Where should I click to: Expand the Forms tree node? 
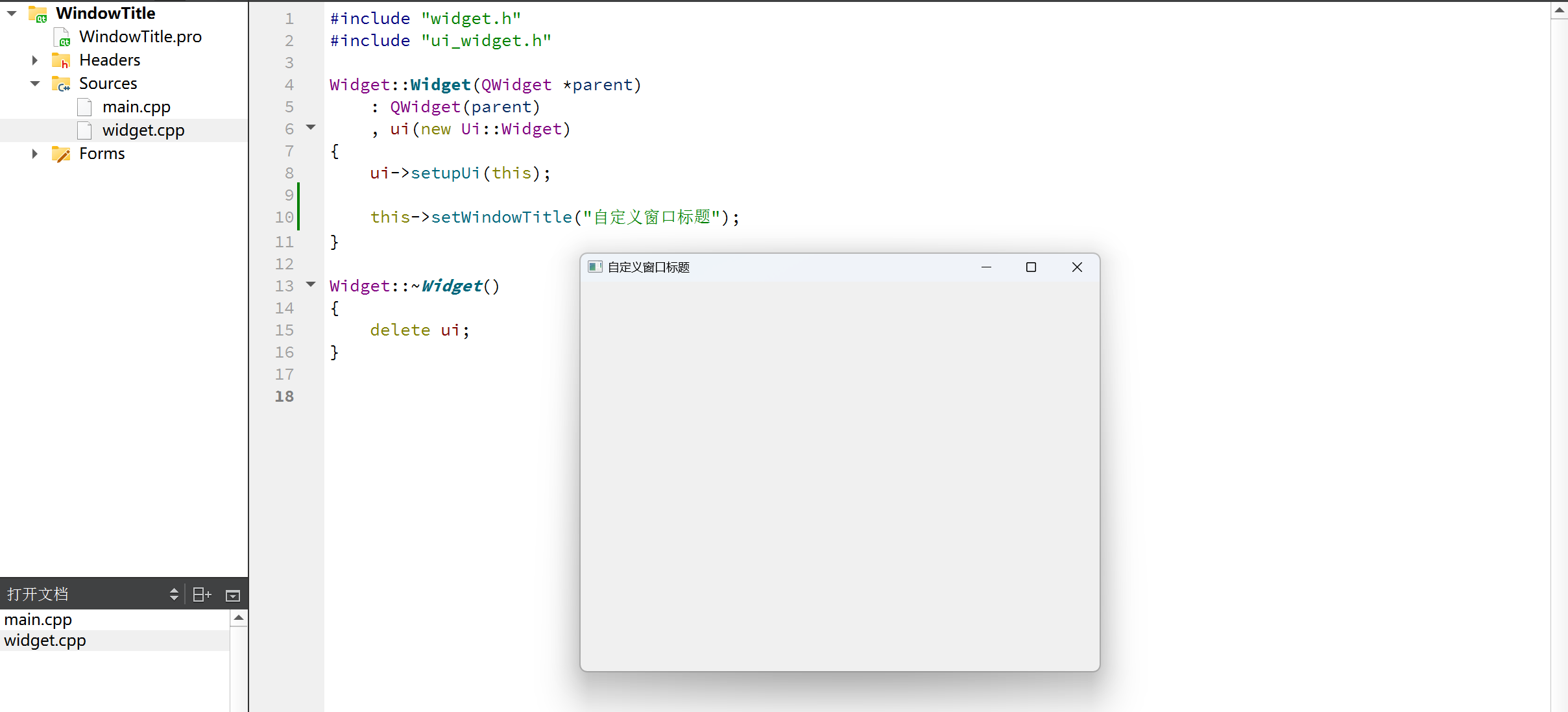[35, 154]
